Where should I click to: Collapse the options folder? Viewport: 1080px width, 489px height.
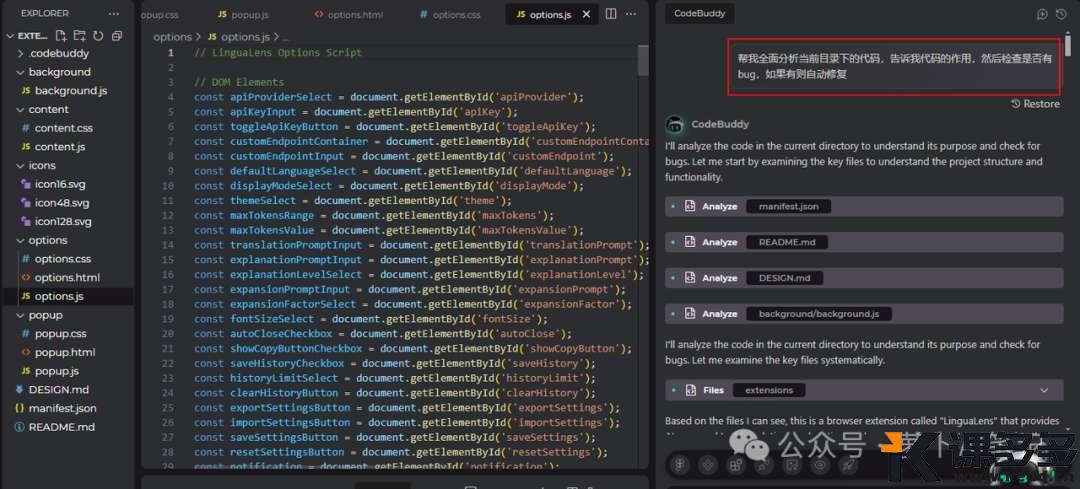click(20, 240)
